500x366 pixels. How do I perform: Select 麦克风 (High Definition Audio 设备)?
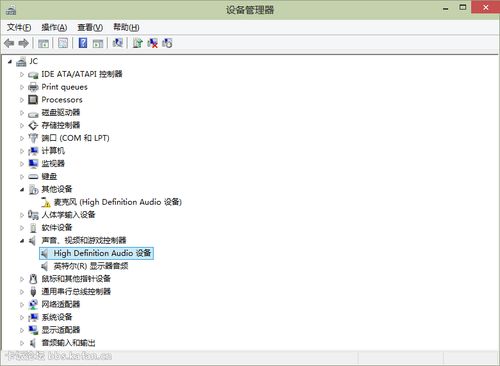(118, 202)
